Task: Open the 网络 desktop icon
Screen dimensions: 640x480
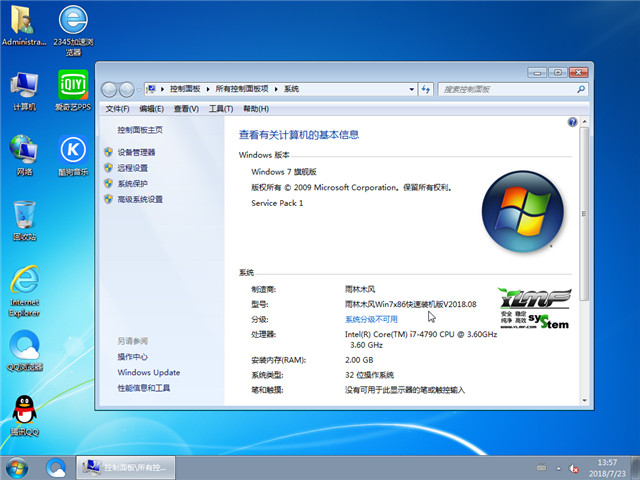Action: pos(24,155)
